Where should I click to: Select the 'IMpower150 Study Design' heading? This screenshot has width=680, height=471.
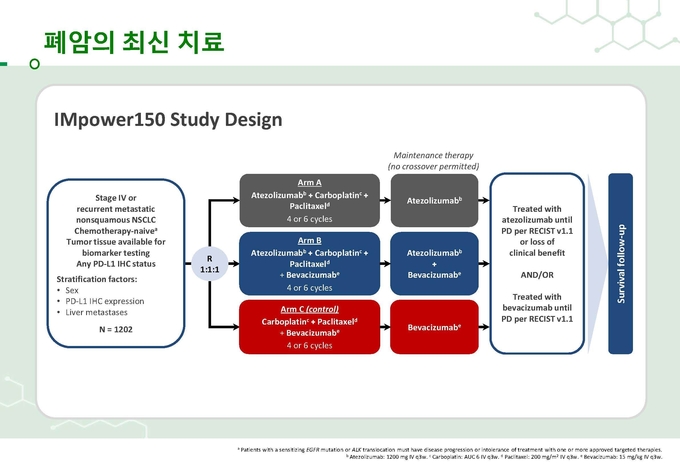tap(168, 120)
